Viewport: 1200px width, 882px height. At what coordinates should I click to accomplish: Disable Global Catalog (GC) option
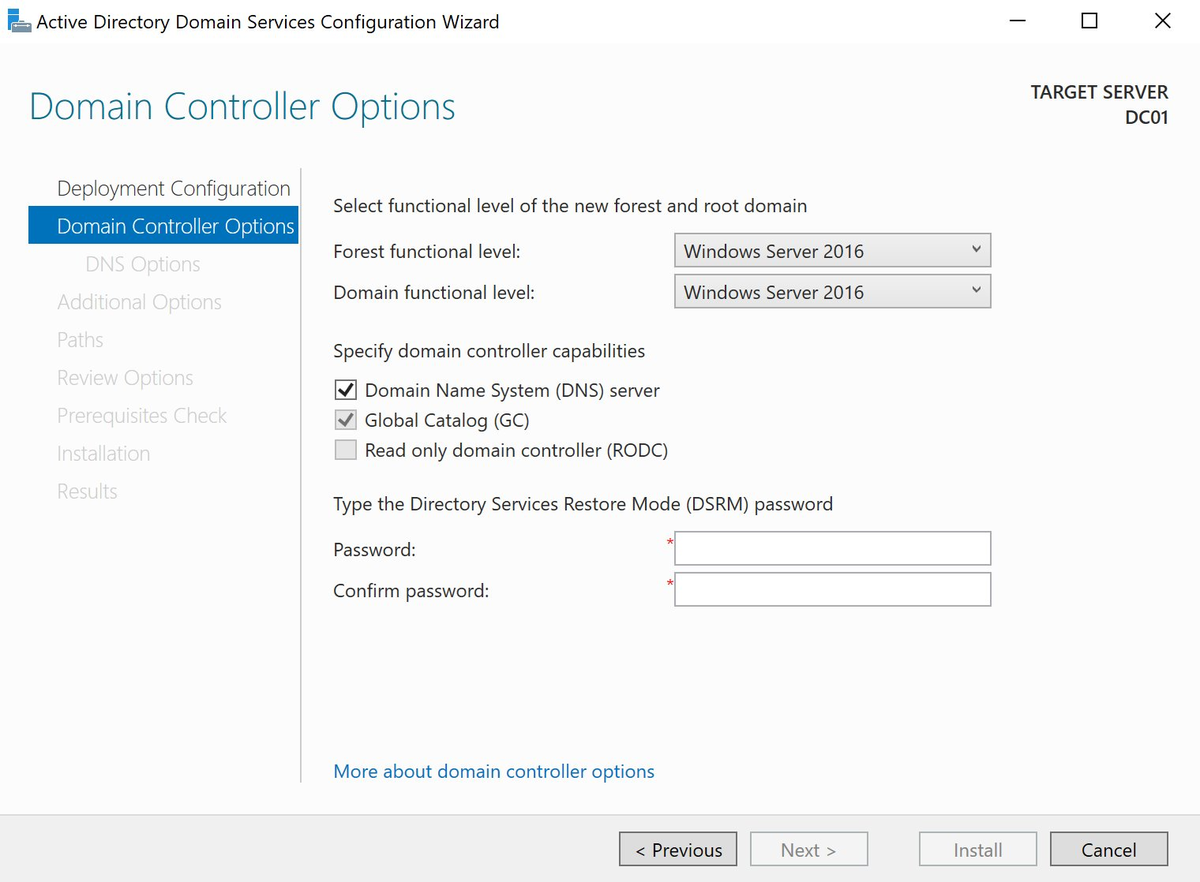pos(345,420)
